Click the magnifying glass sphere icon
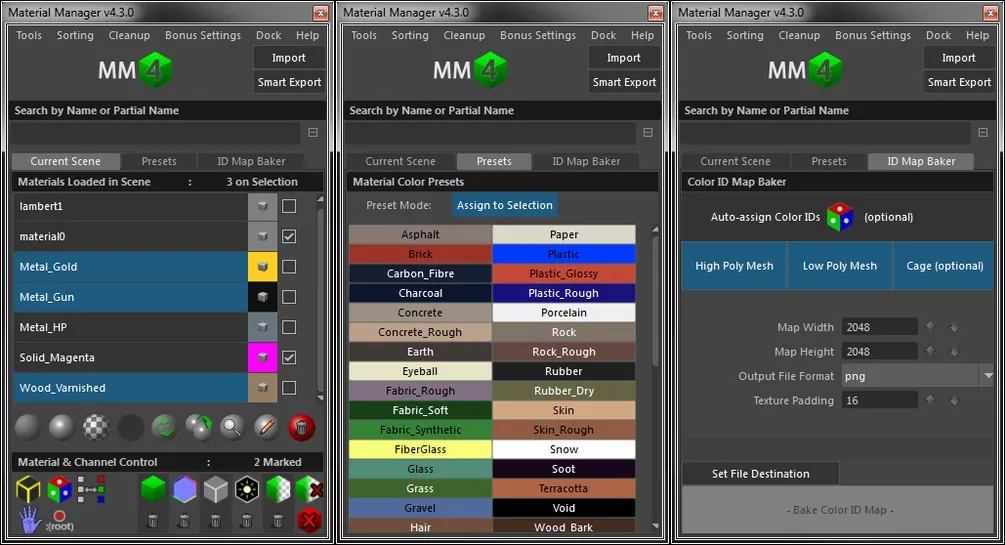The height and width of the screenshot is (545, 1005). [233, 428]
